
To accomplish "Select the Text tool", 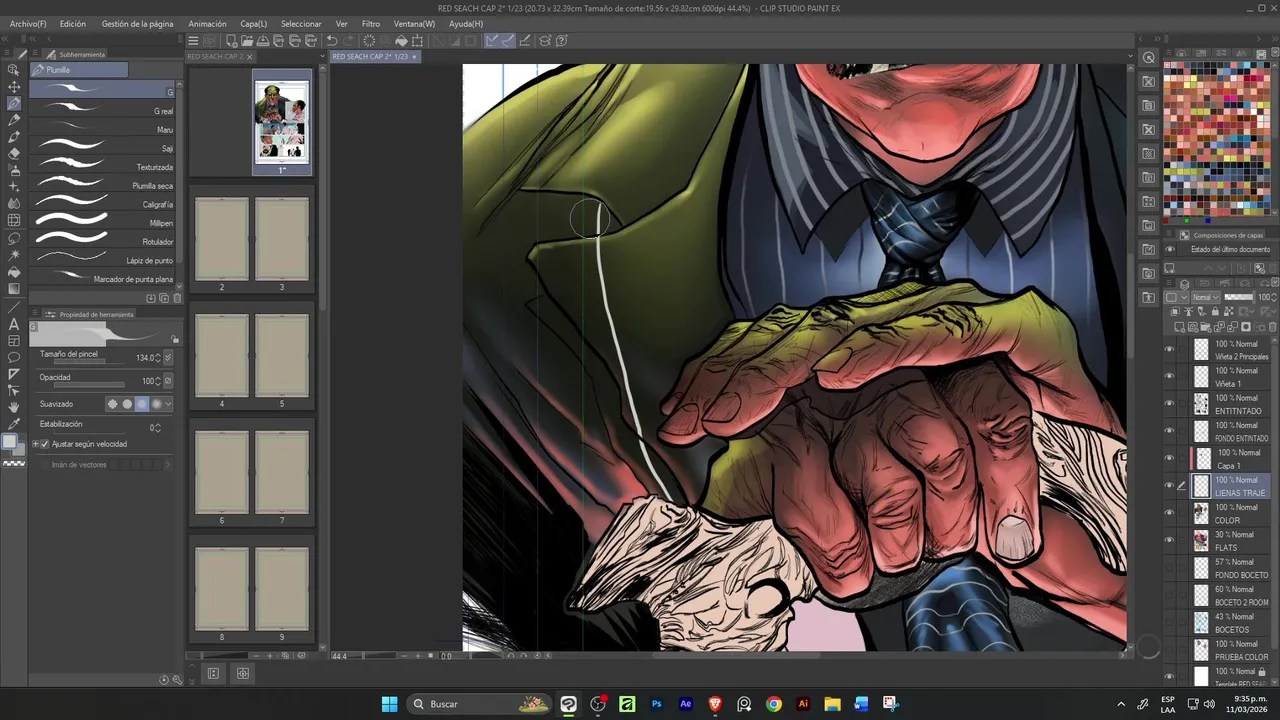I will [x=14, y=324].
